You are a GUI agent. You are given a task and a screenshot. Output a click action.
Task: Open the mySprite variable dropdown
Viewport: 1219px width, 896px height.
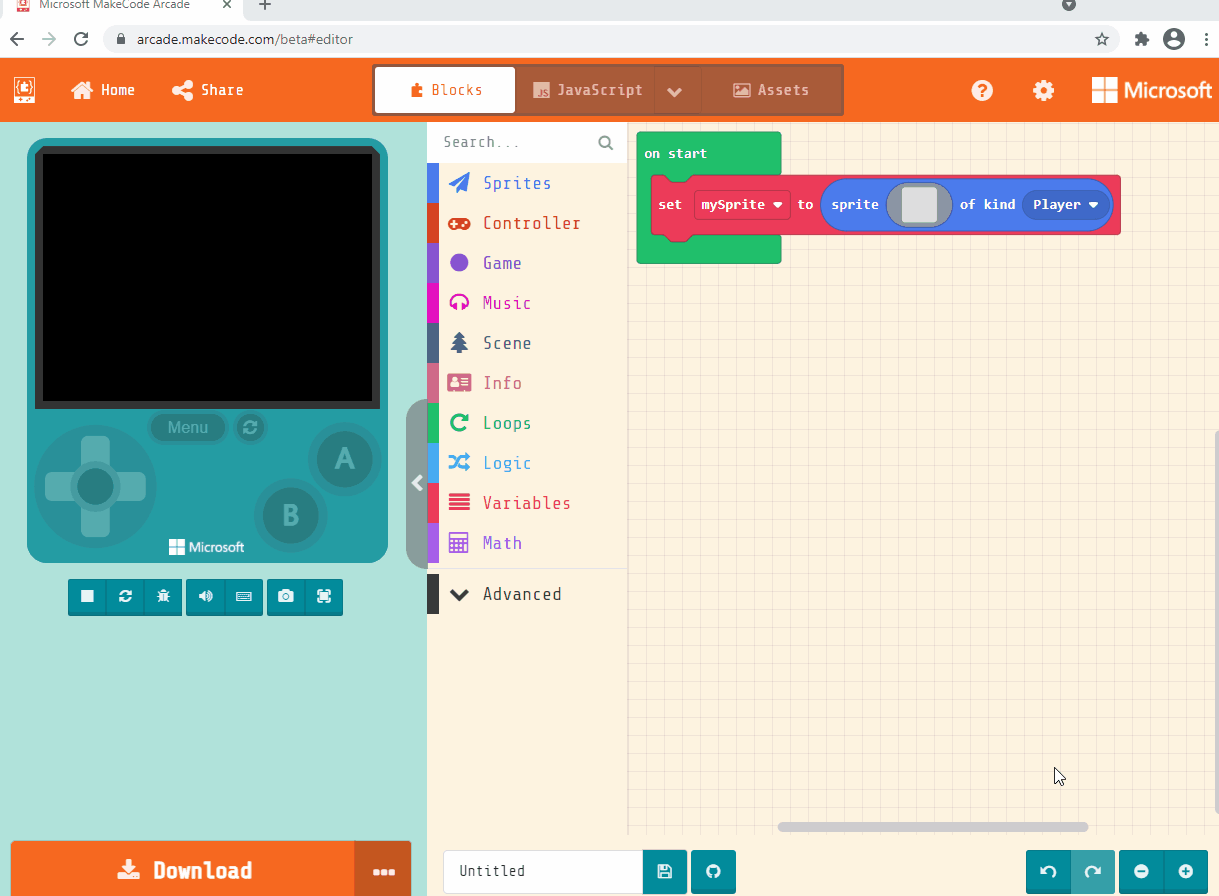(x=741, y=205)
